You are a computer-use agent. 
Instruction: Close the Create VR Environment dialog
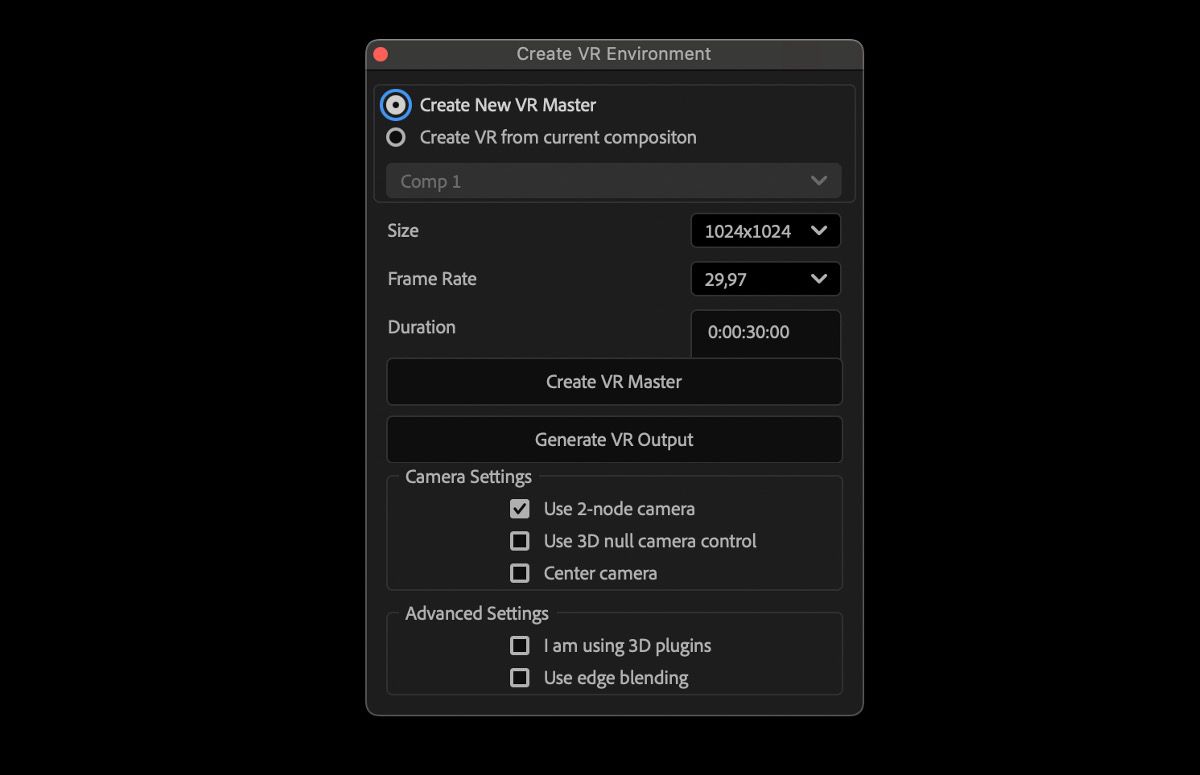380,54
